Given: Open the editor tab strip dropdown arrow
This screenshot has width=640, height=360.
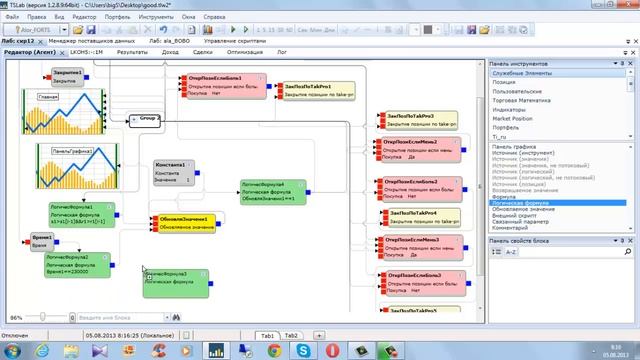Looking at the screenshot, I should (625, 53).
